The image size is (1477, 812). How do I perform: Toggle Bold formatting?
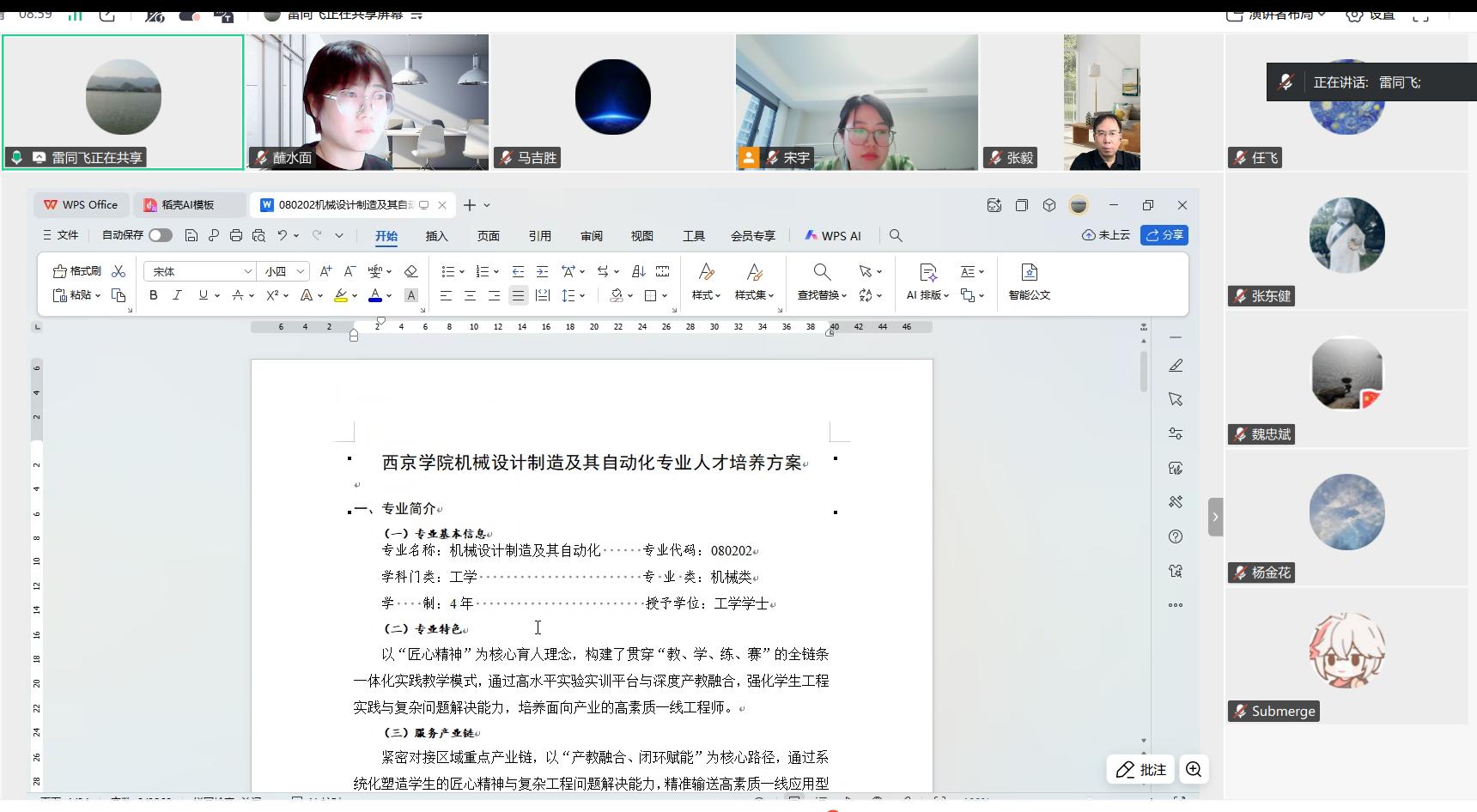pos(154,295)
